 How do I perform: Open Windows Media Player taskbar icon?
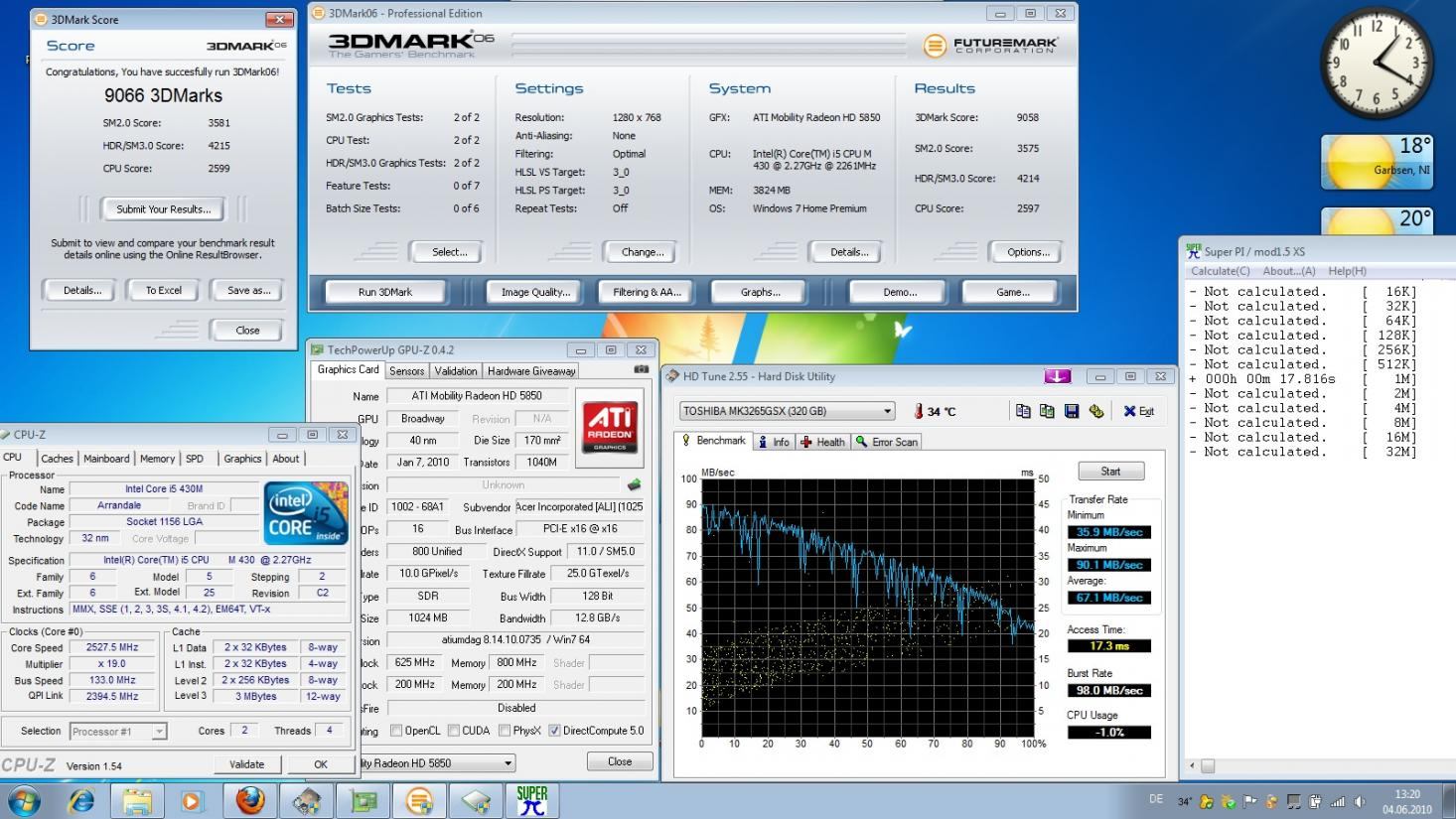click(192, 800)
